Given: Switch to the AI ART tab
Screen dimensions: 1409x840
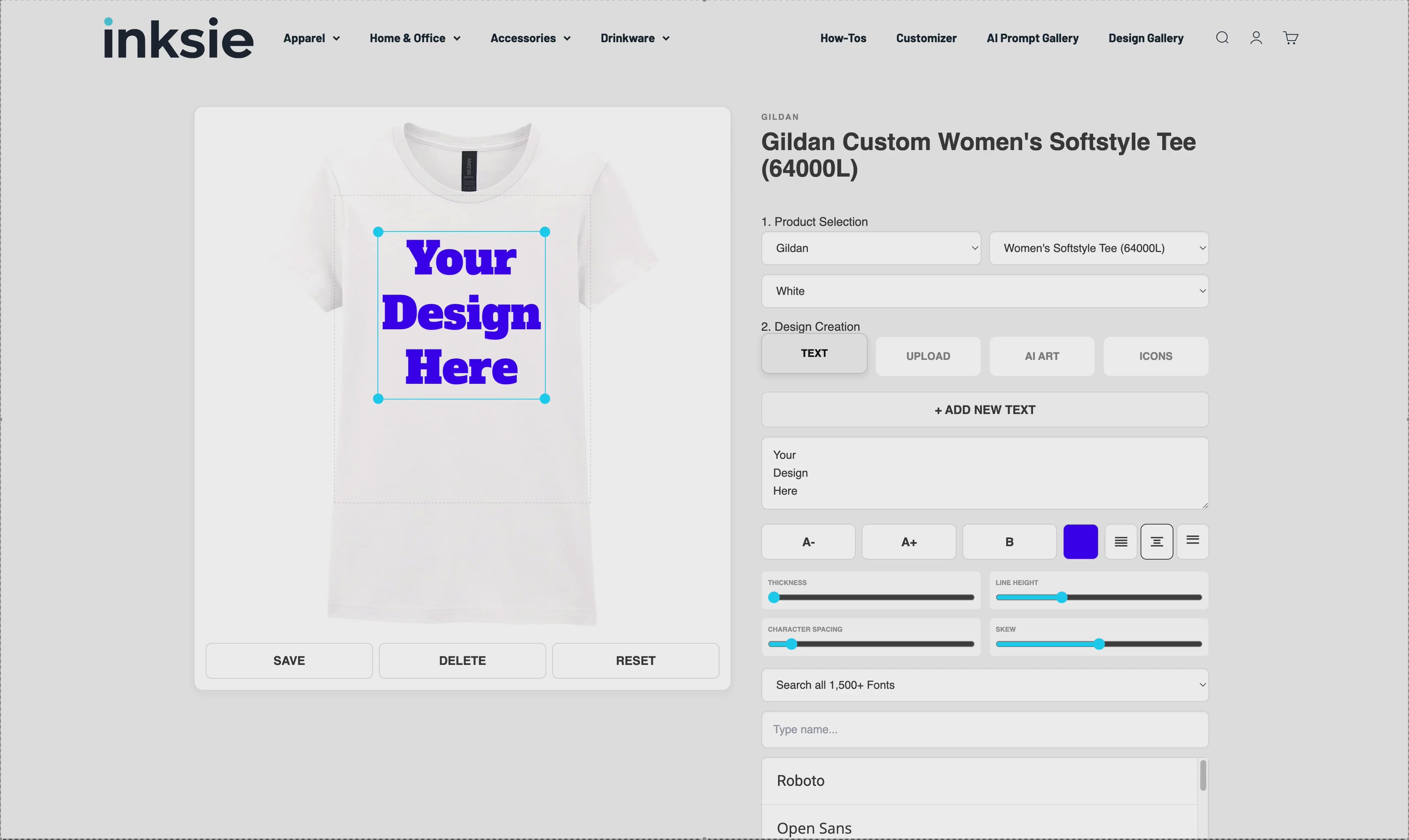Looking at the screenshot, I should [x=1041, y=356].
